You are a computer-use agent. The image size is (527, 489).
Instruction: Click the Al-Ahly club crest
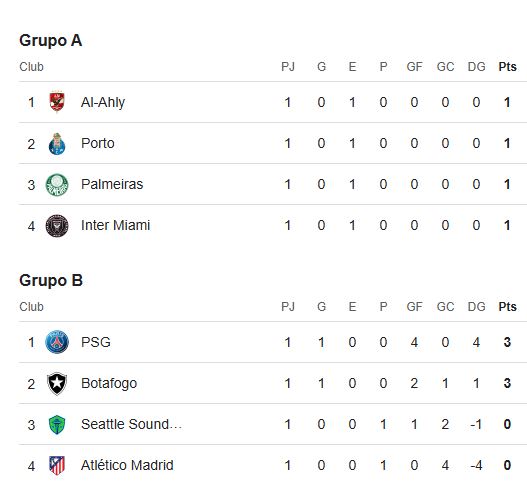57,102
